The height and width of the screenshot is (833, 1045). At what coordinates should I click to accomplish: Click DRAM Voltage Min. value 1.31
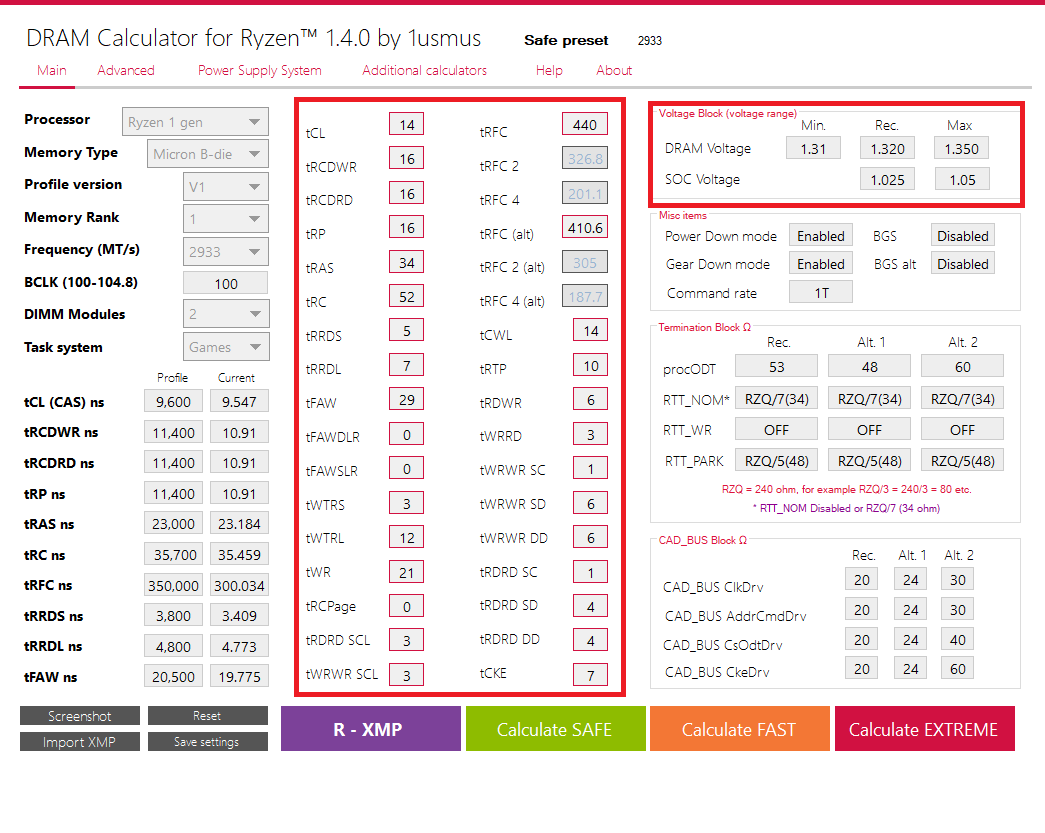[813, 148]
